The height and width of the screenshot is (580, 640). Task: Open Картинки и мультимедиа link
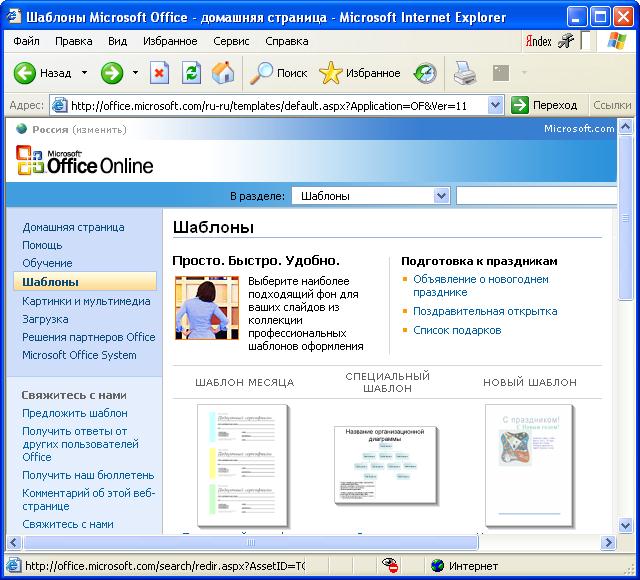coord(86,301)
